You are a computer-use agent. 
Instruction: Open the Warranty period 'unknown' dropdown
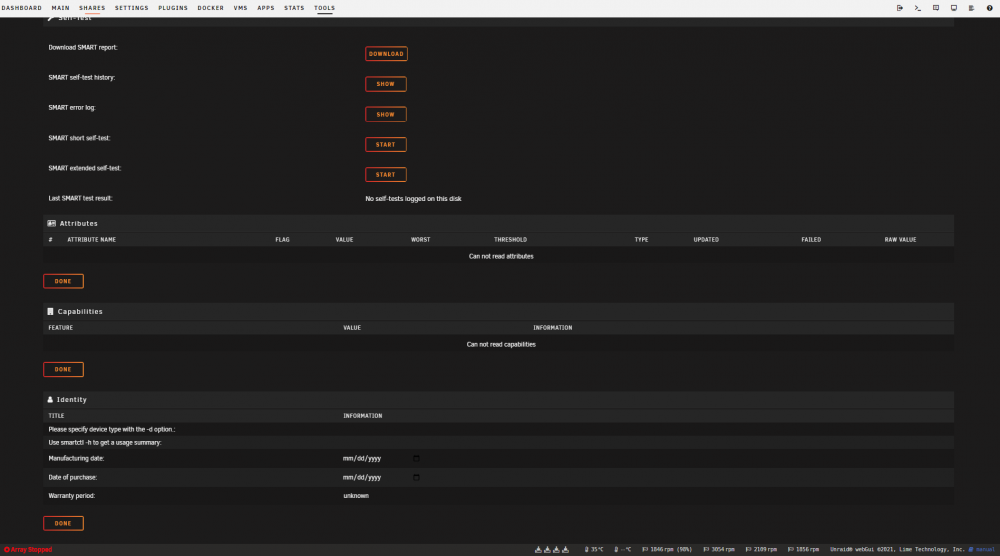pyautogui.click(x=356, y=495)
